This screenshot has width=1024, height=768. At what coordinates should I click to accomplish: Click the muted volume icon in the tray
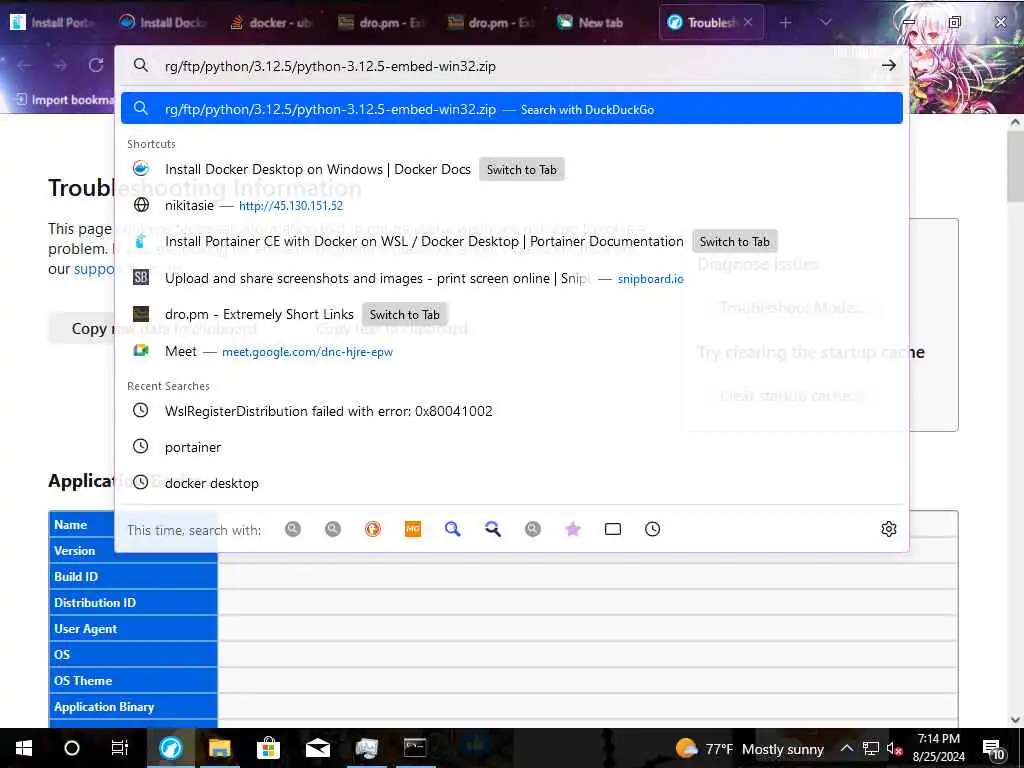894,749
